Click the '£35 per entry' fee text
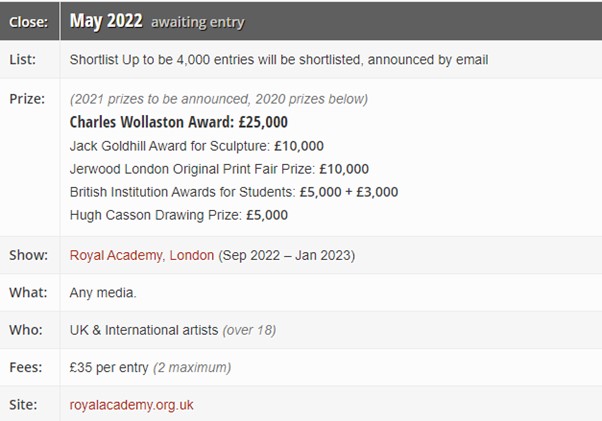The image size is (602, 421). pos(110,368)
